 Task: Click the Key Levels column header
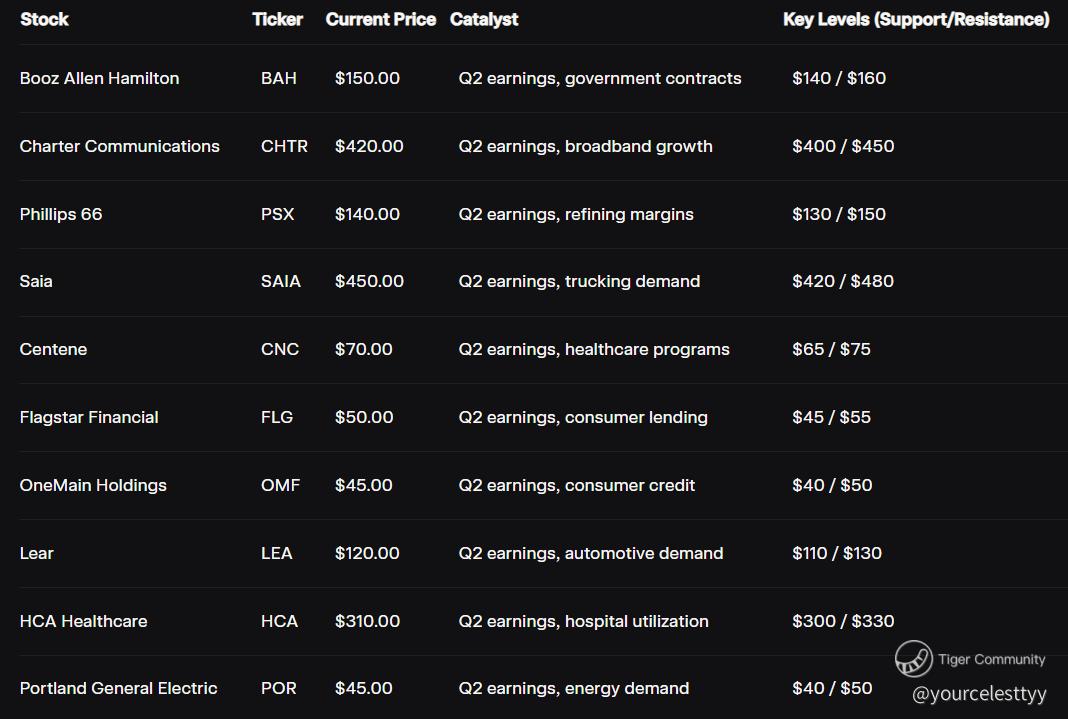click(916, 19)
